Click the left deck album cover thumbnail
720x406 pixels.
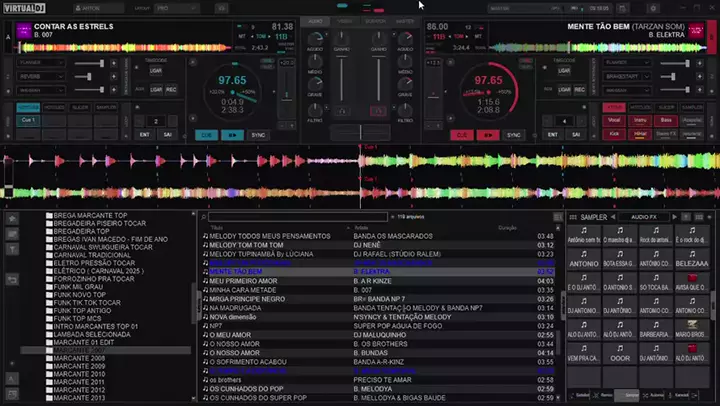tap(23, 33)
